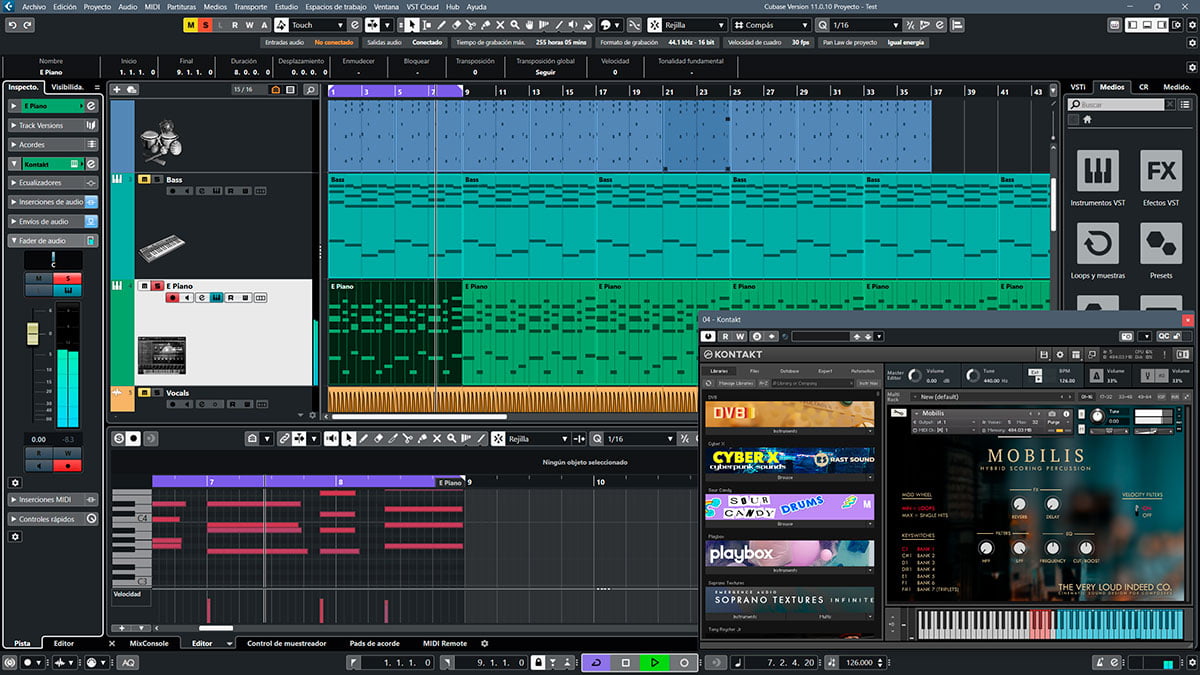Select the Glue tool in top toolbar
The width and height of the screenshot is (1200, 675).
[486, 25]
